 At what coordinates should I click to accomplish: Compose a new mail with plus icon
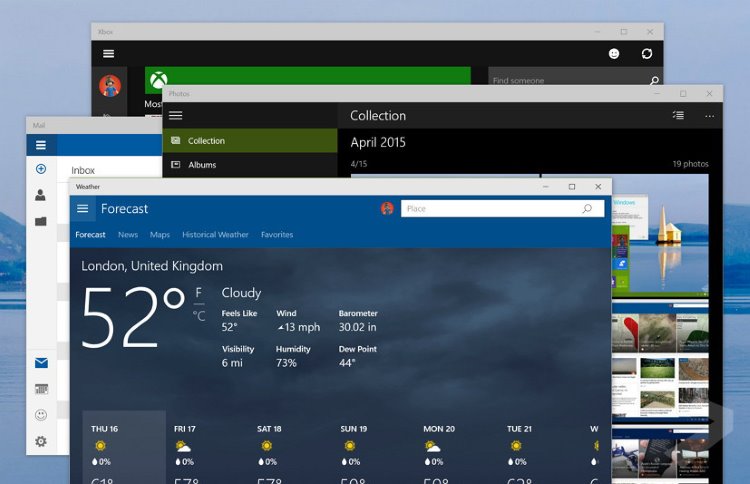tap(41, 169)
